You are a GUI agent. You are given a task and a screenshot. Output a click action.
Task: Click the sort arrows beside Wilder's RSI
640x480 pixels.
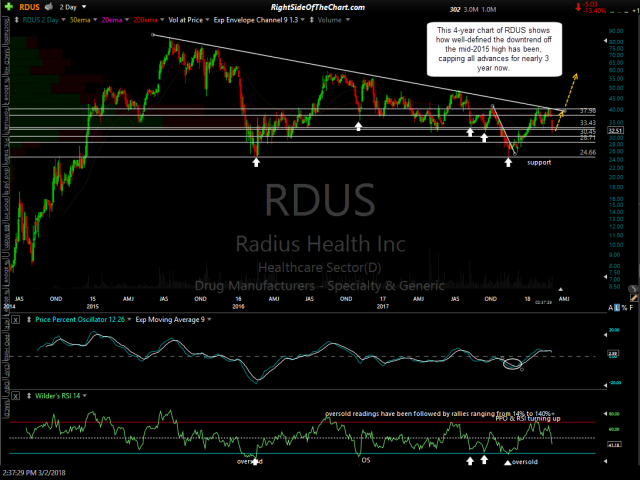click(x=29, y=396)
